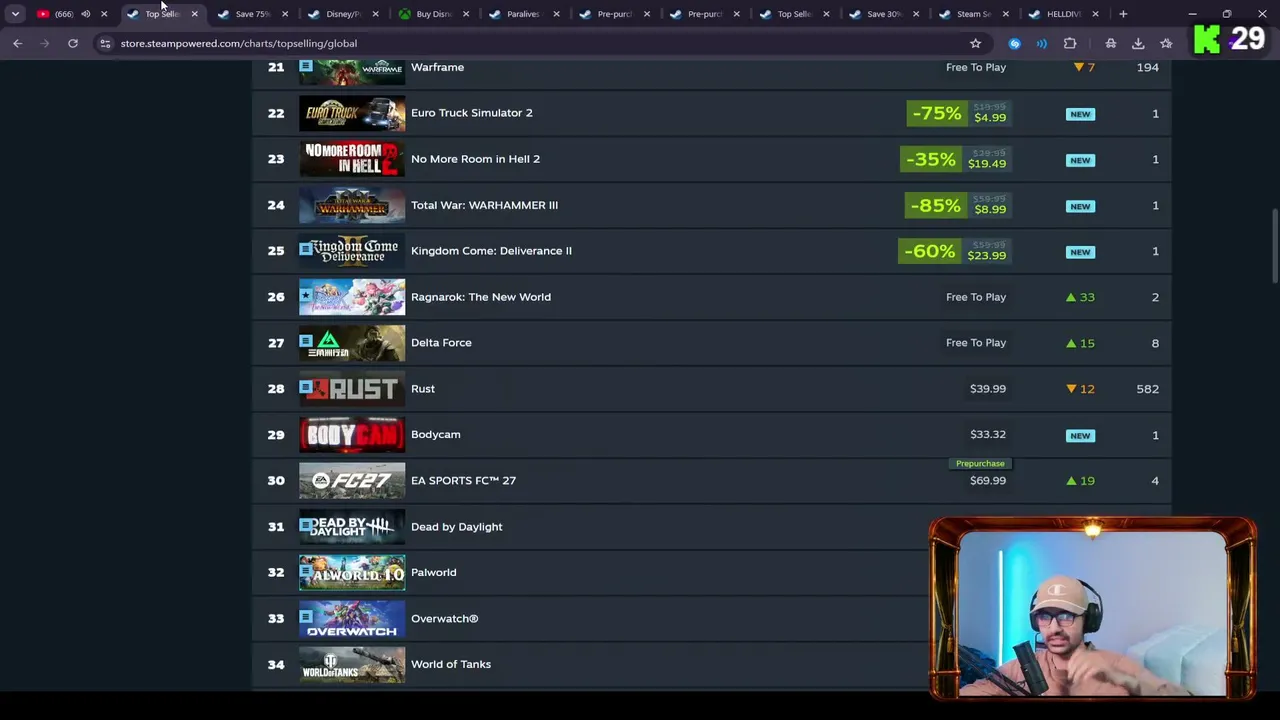The height and width of the screenshot is (720, 1280).
Task: Click the $69.99 price for EA SPORTS FC
Action: click(988, 481)
